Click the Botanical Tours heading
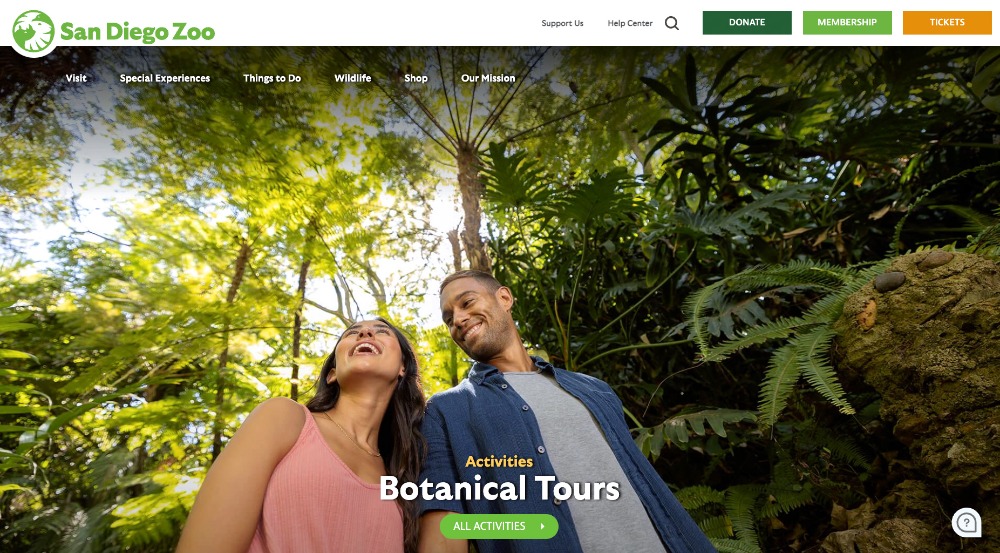The width and height of the screenshot is (1000, 553). pyautogui.click(x=499, y=489)
